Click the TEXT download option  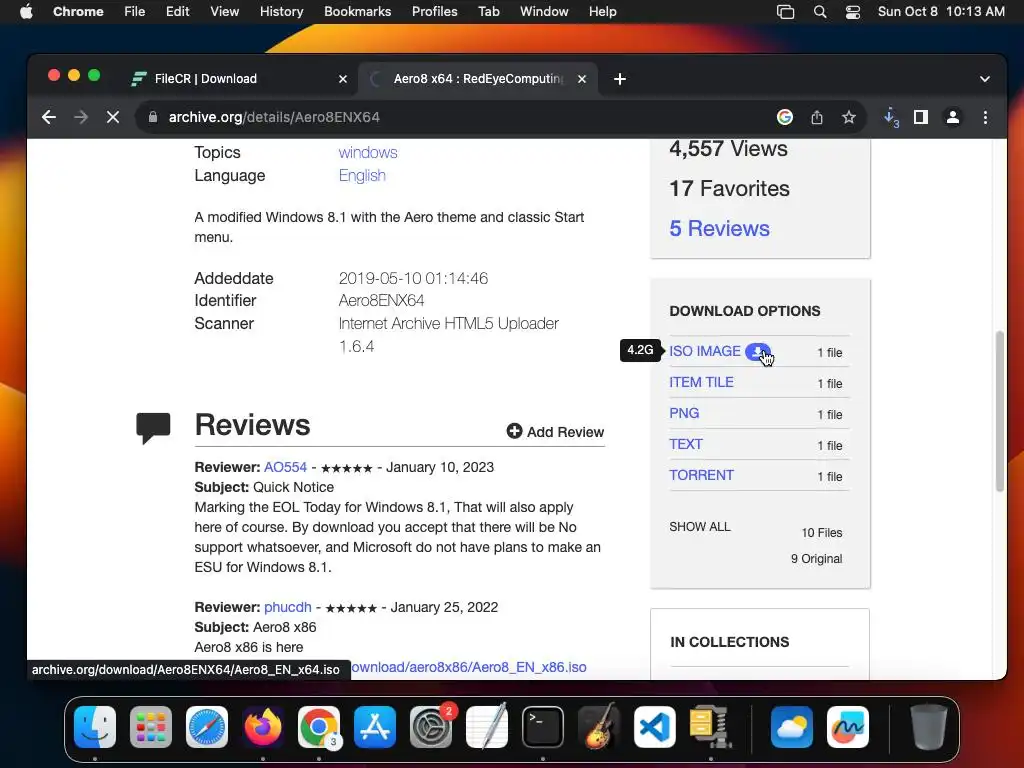tap(686, 444)
